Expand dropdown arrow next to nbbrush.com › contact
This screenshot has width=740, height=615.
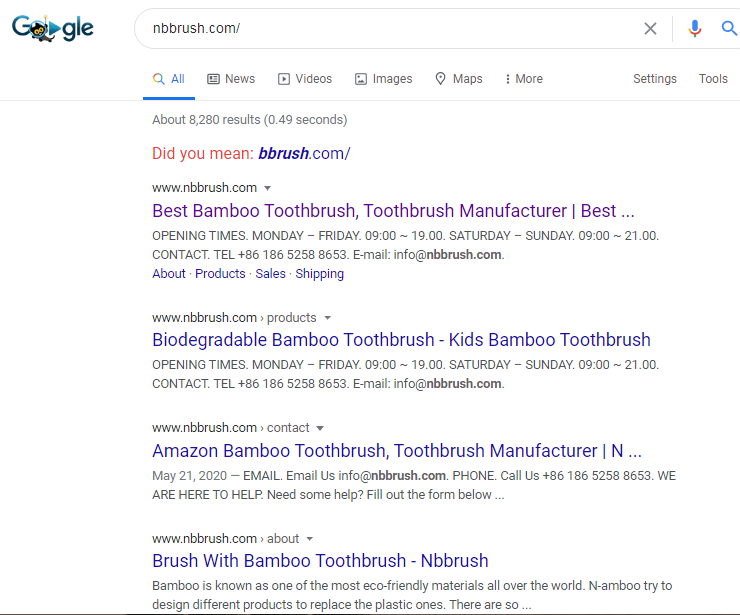tap(320, 428)
